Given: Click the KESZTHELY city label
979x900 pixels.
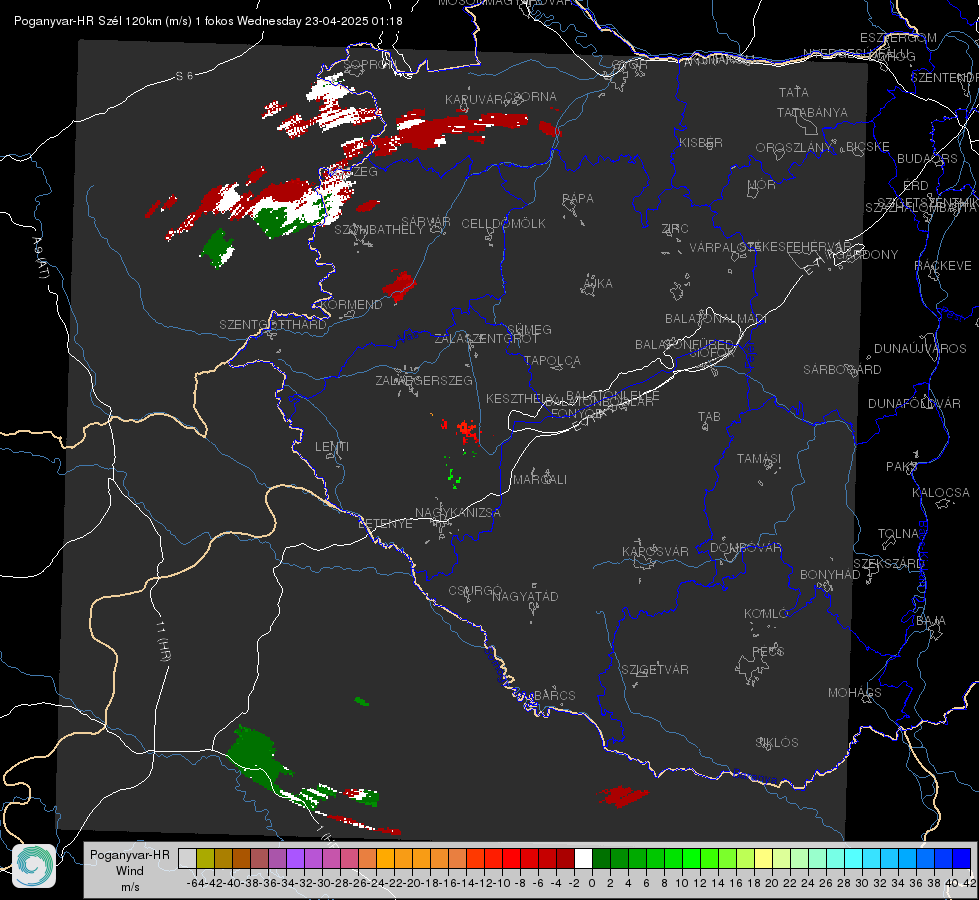Looking at the screenshot, I should (521, 398).
